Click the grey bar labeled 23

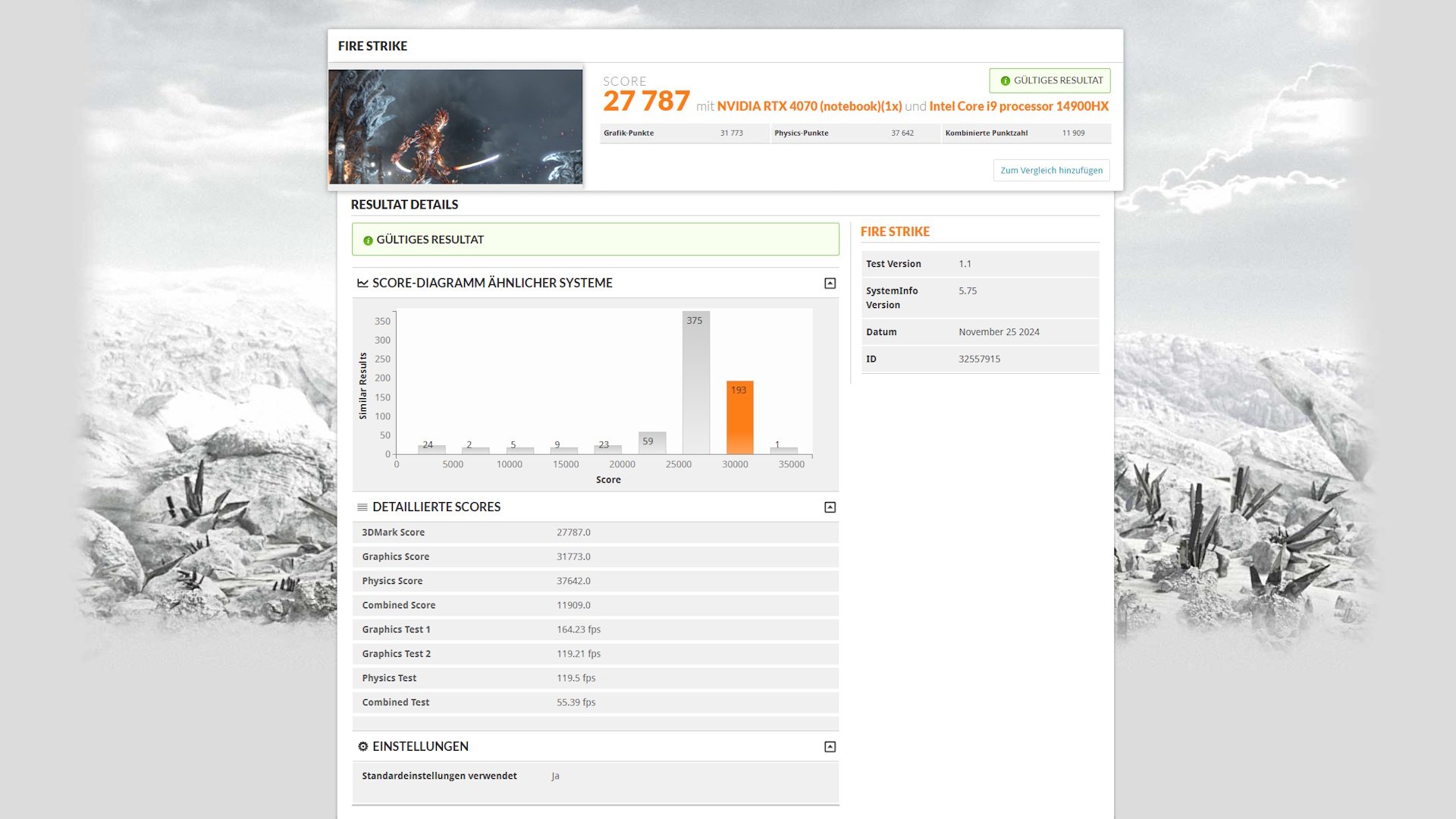(607, 450)
